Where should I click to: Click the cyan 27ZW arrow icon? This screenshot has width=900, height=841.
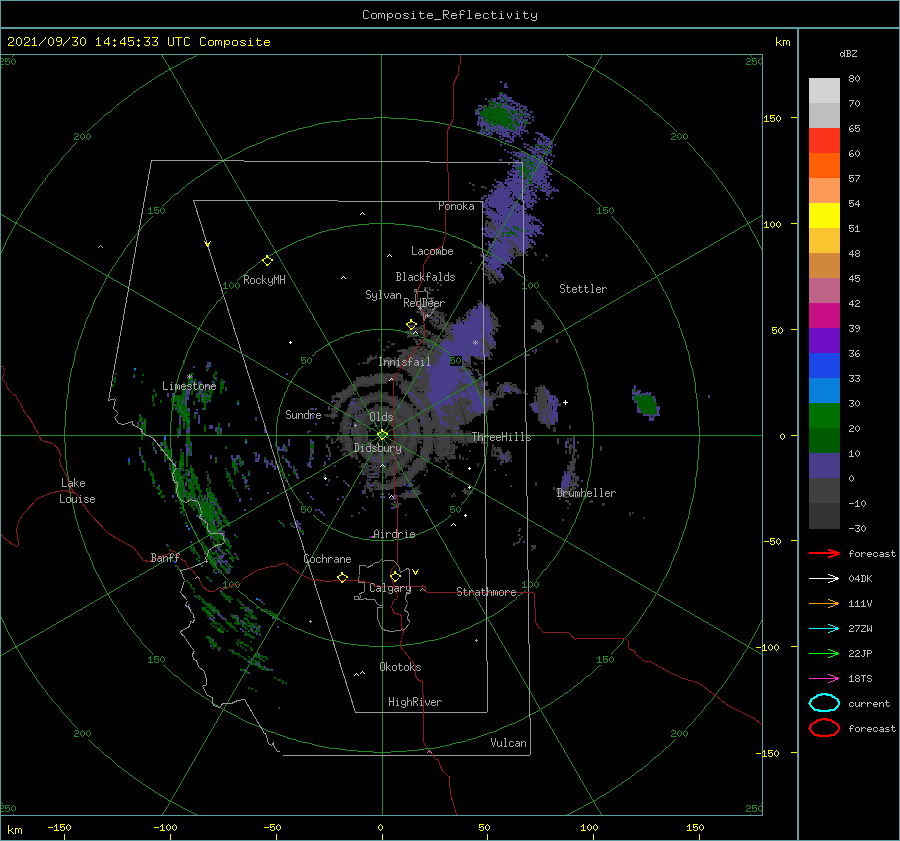tap(824, 629)
